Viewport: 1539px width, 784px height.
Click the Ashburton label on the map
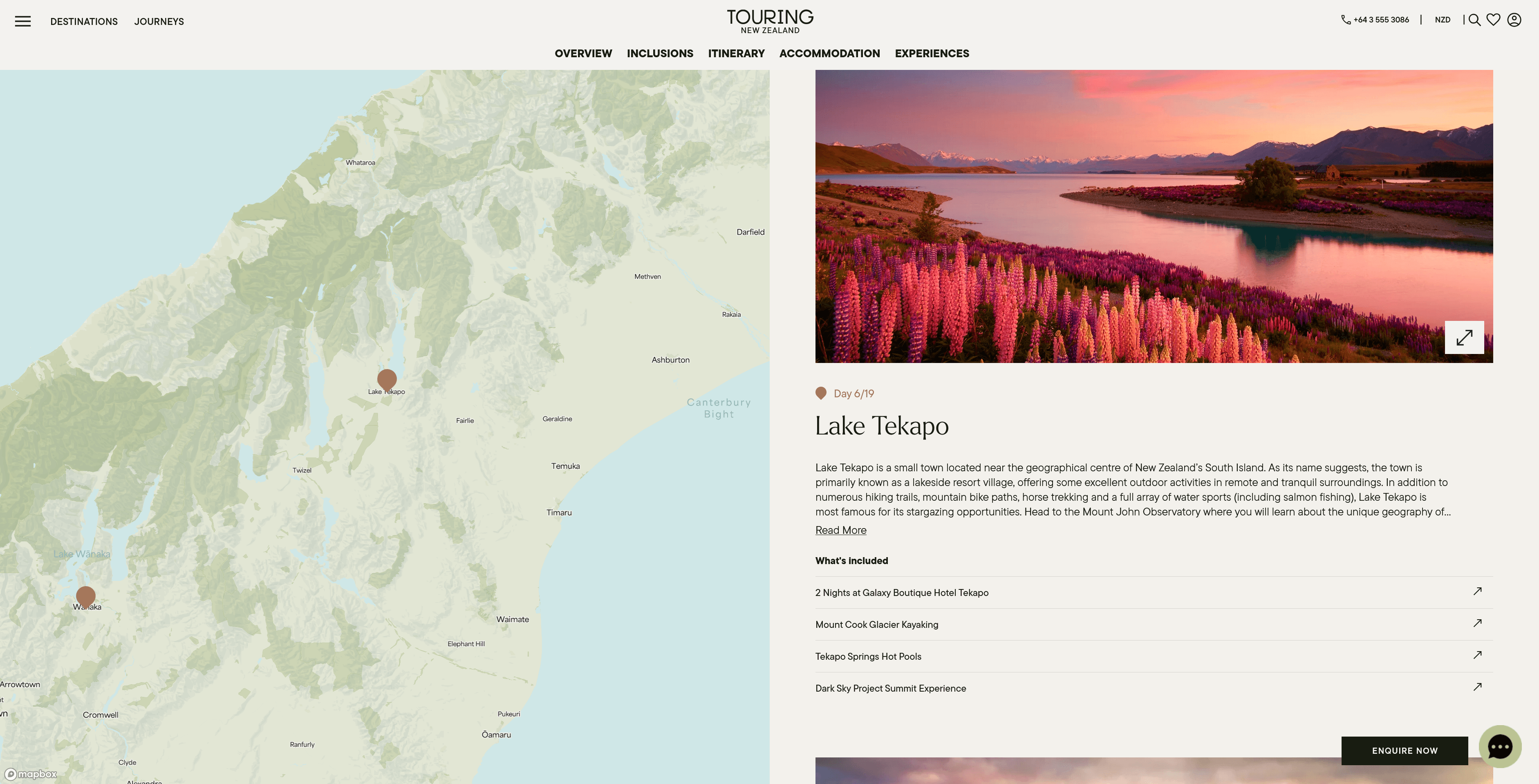coord(670,360)
